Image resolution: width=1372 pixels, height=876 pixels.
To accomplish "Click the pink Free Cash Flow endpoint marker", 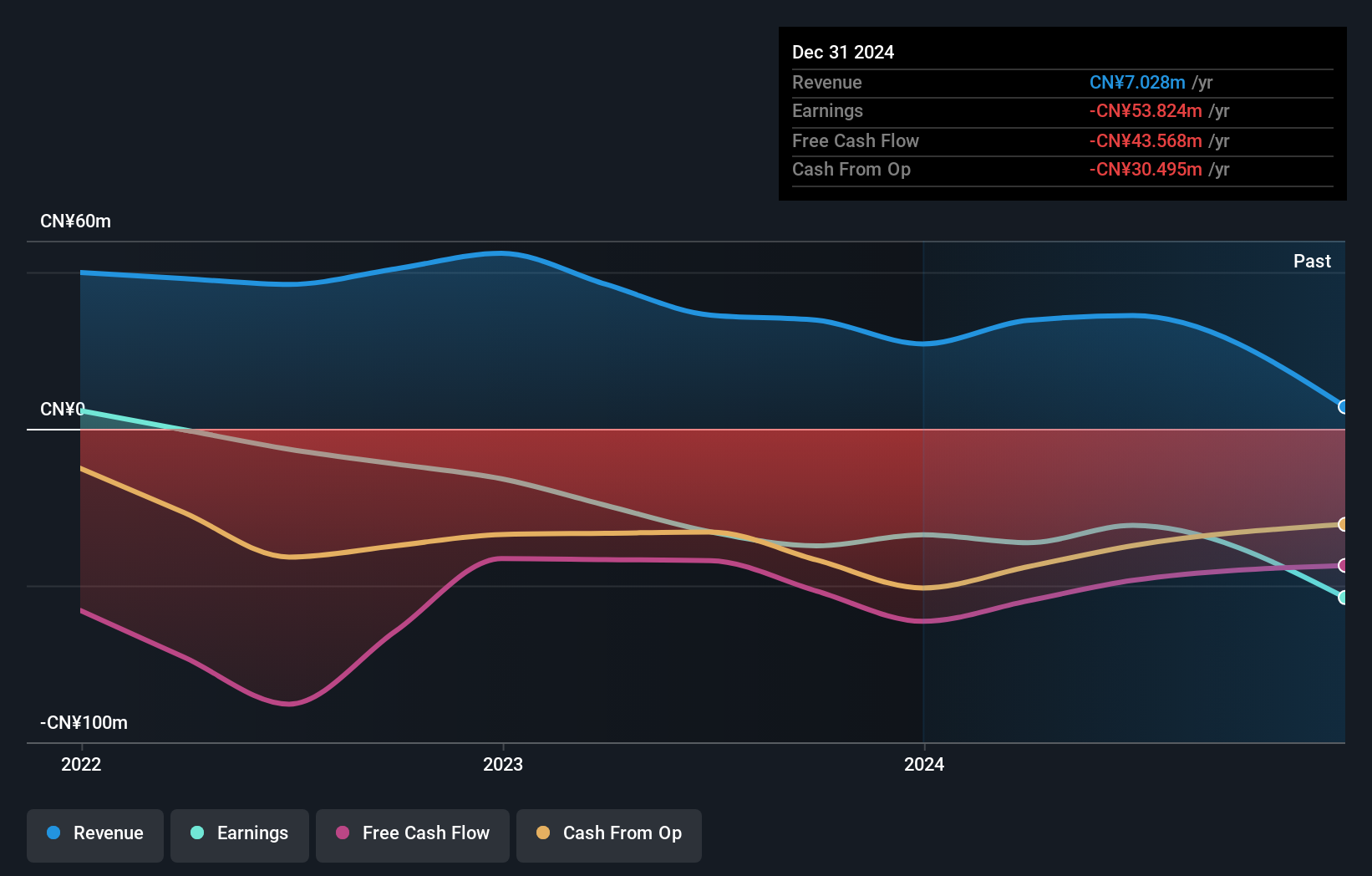I will (x=1343, y=566).
